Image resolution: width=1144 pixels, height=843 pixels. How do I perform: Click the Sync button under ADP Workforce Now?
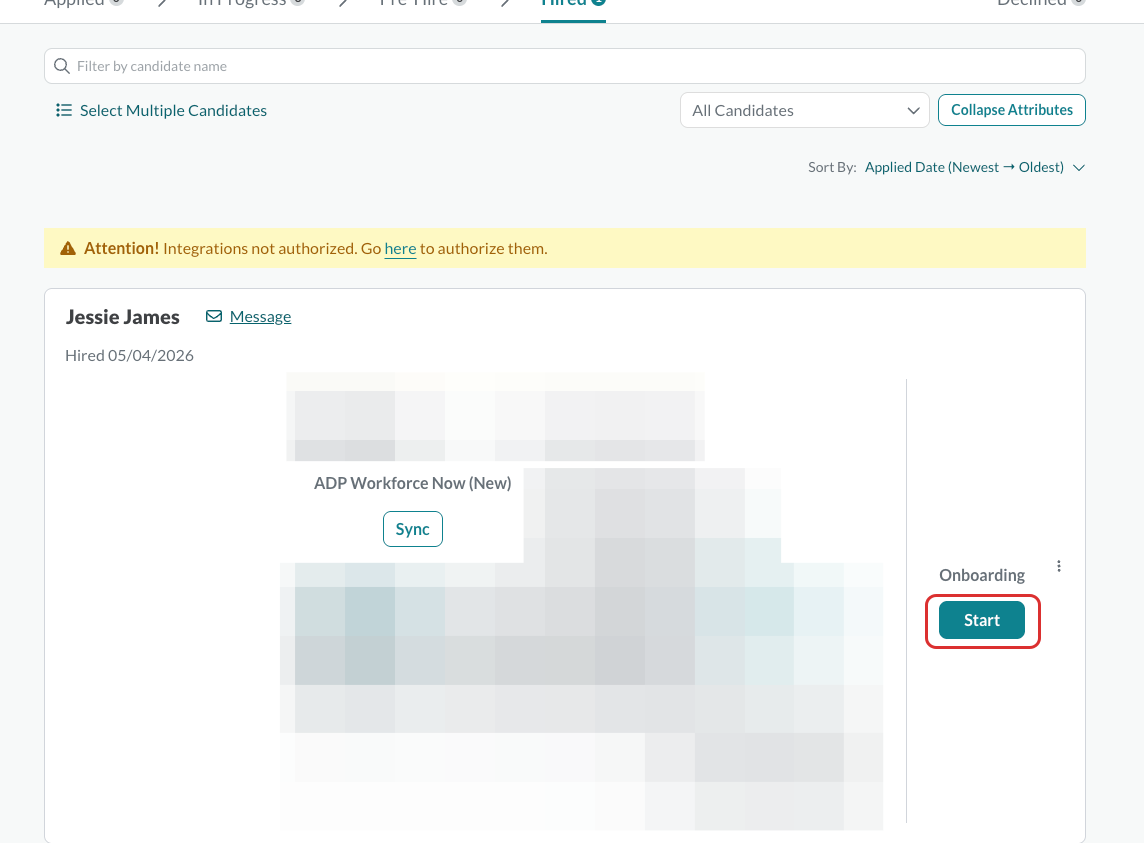pyautogui.click(x=413, y=529)
